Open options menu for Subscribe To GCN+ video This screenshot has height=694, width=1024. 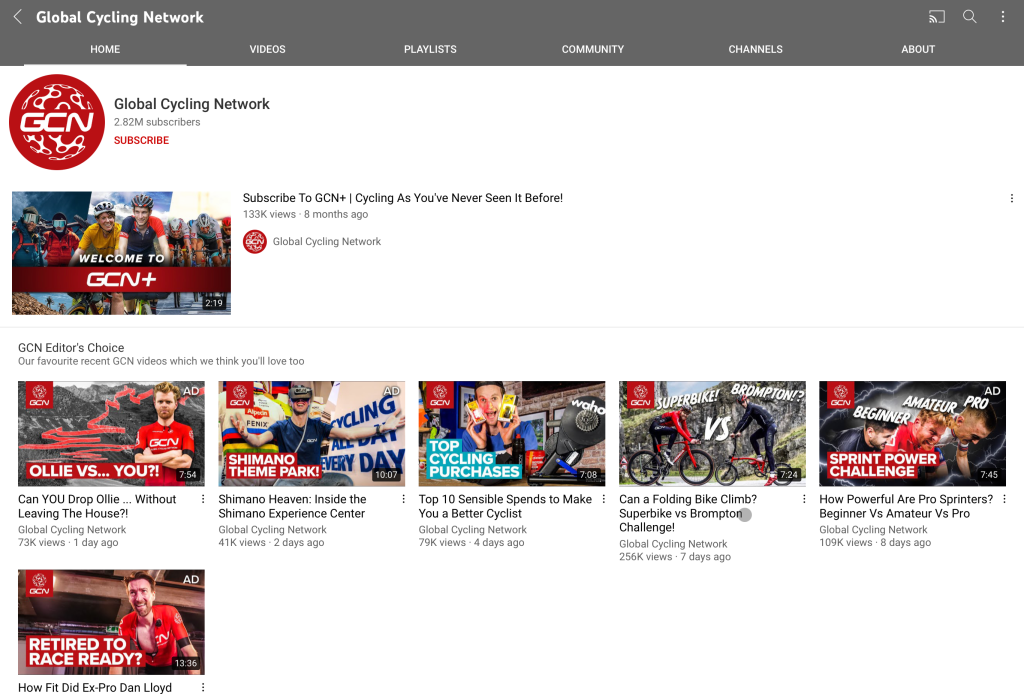[x=1012, y=199]
